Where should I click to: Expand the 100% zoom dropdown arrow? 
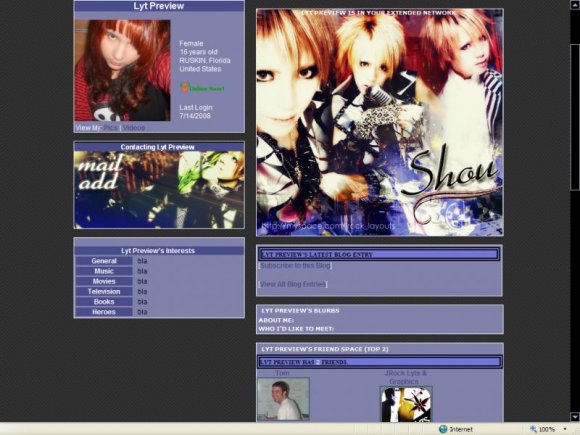click(565, 429)
